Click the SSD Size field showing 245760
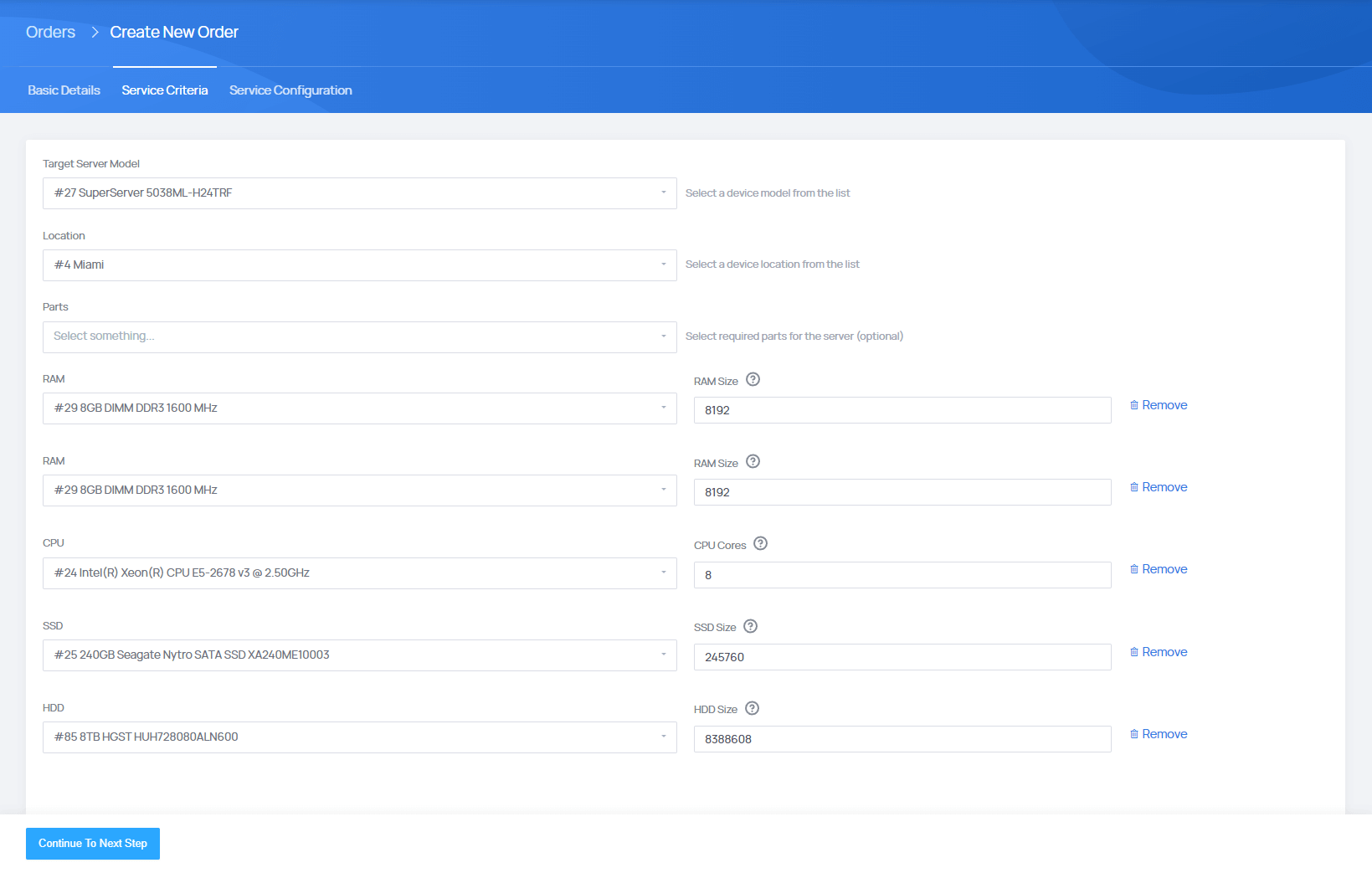This screenshot has height=873, width=1372. [x=902, y=657]
